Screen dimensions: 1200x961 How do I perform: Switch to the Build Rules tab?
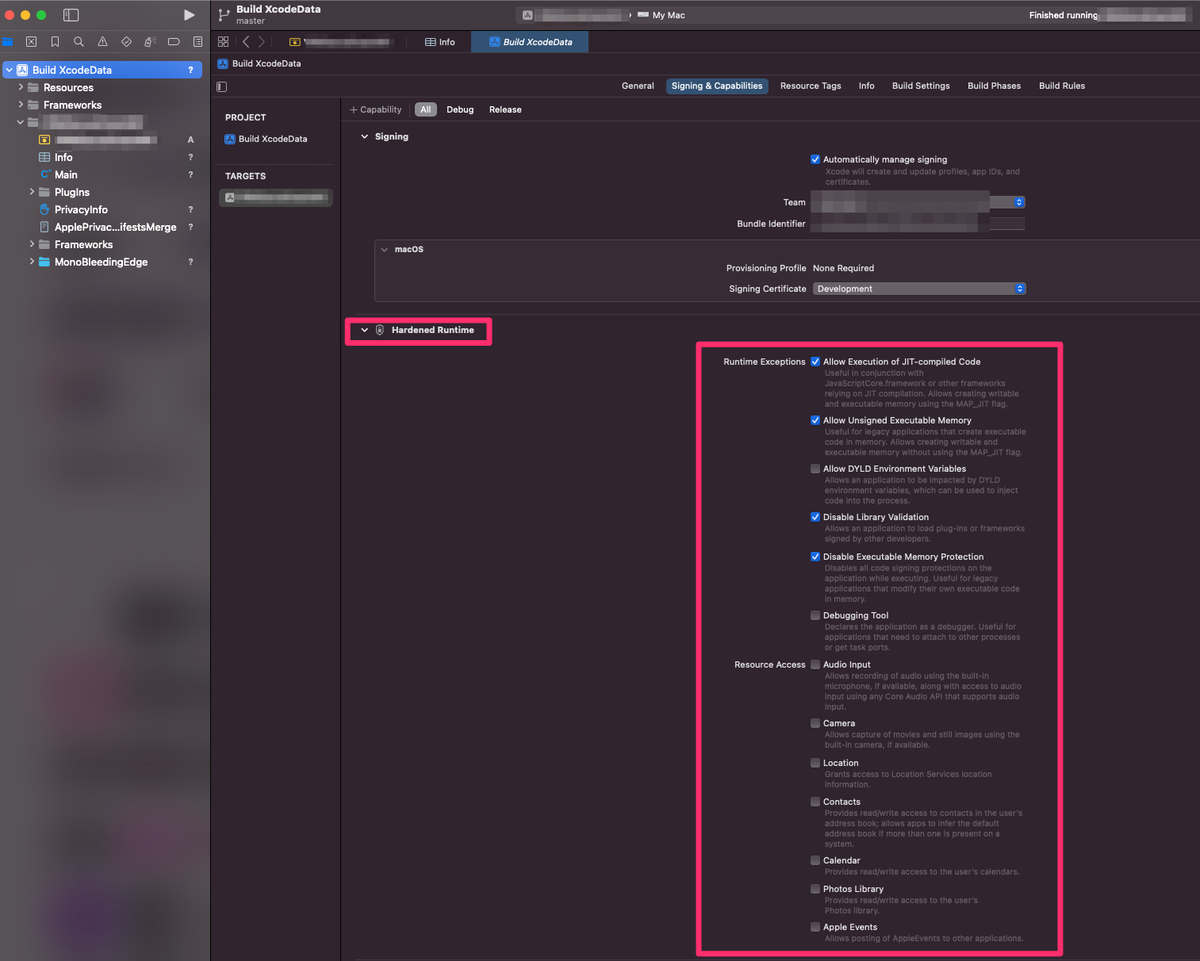[1062, 86]
